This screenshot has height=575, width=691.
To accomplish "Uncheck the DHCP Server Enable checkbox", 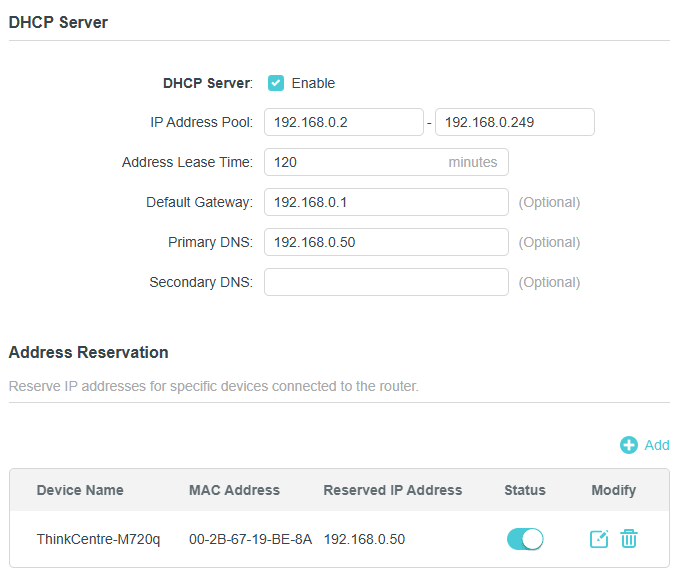I will [x=276, y=83].
